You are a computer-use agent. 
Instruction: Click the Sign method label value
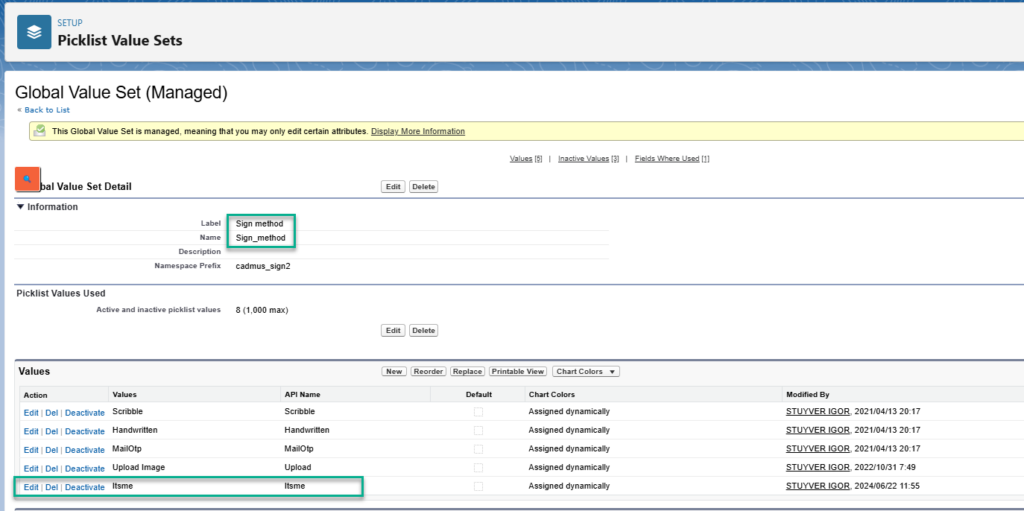[x=259, y=223]
